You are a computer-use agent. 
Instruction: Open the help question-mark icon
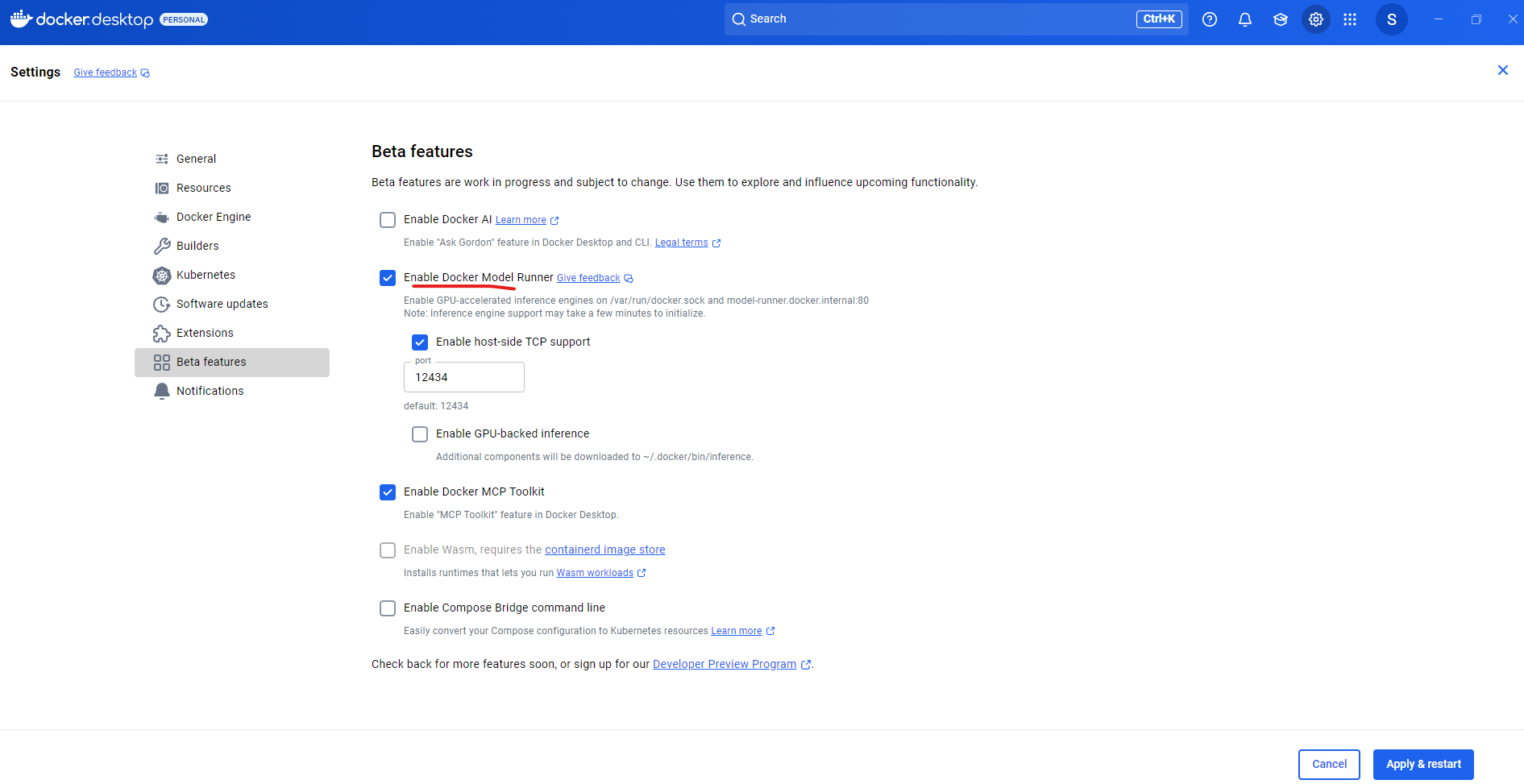pyautogui.click(x=1209, y=19)
